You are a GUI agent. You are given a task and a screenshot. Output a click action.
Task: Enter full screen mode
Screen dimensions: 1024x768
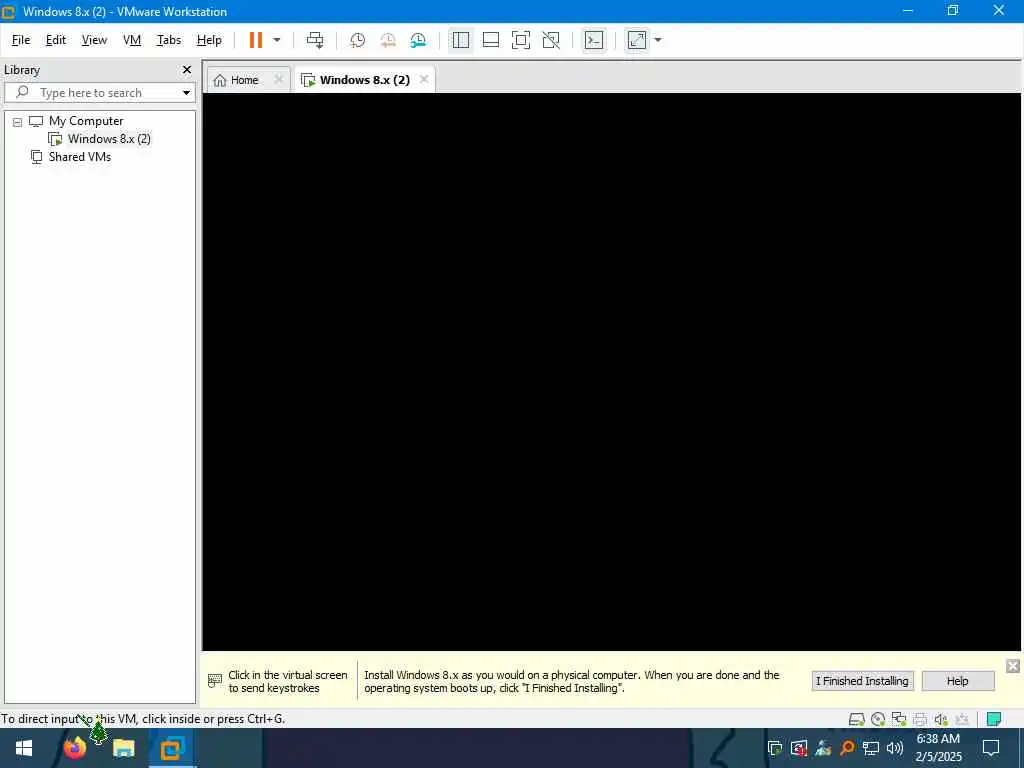pyautogui.click(x=520, y=40)
